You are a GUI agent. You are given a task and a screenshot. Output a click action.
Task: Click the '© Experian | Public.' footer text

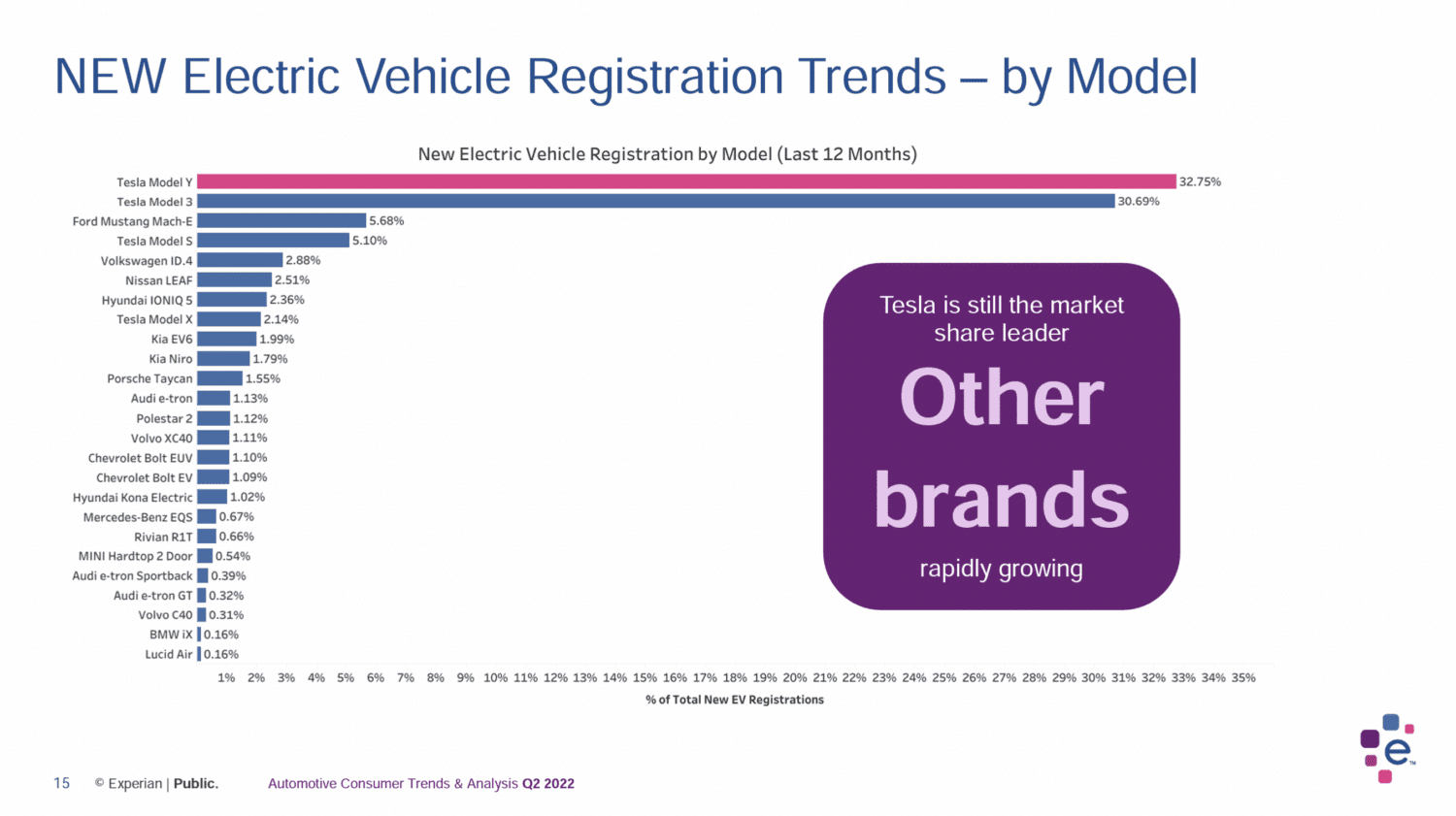point(156,783)
